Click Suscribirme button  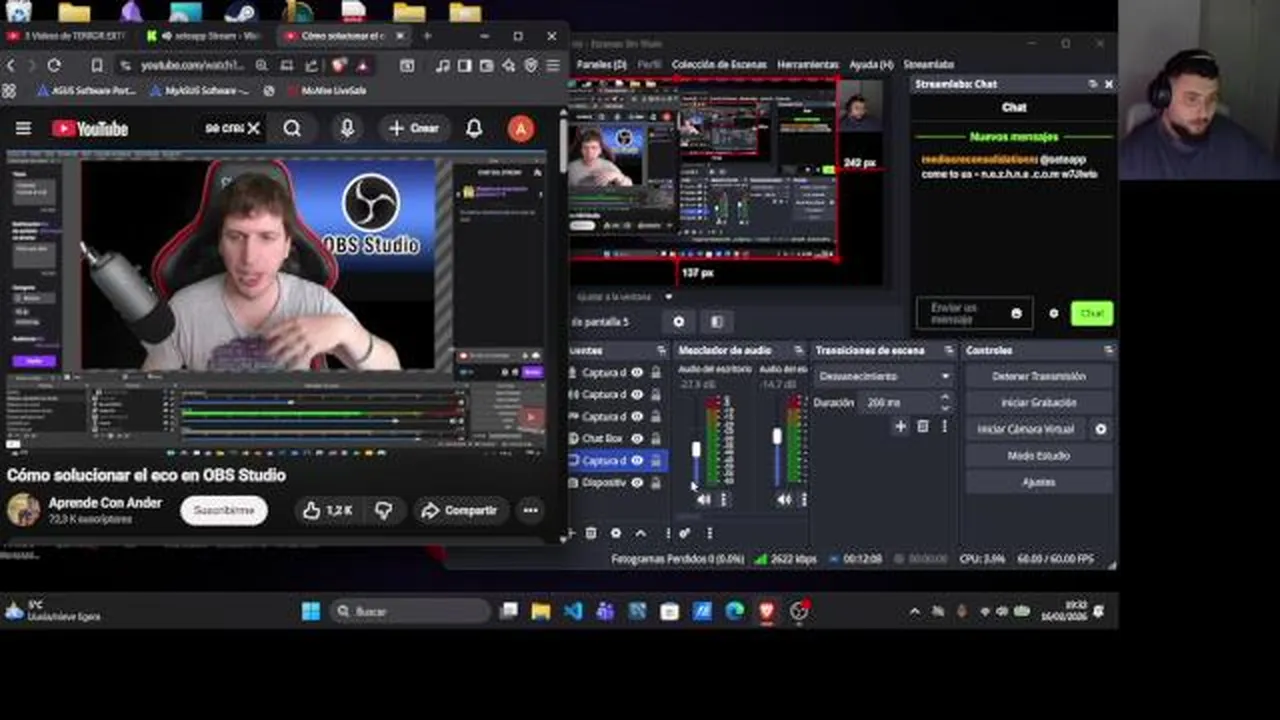(224, 510)
